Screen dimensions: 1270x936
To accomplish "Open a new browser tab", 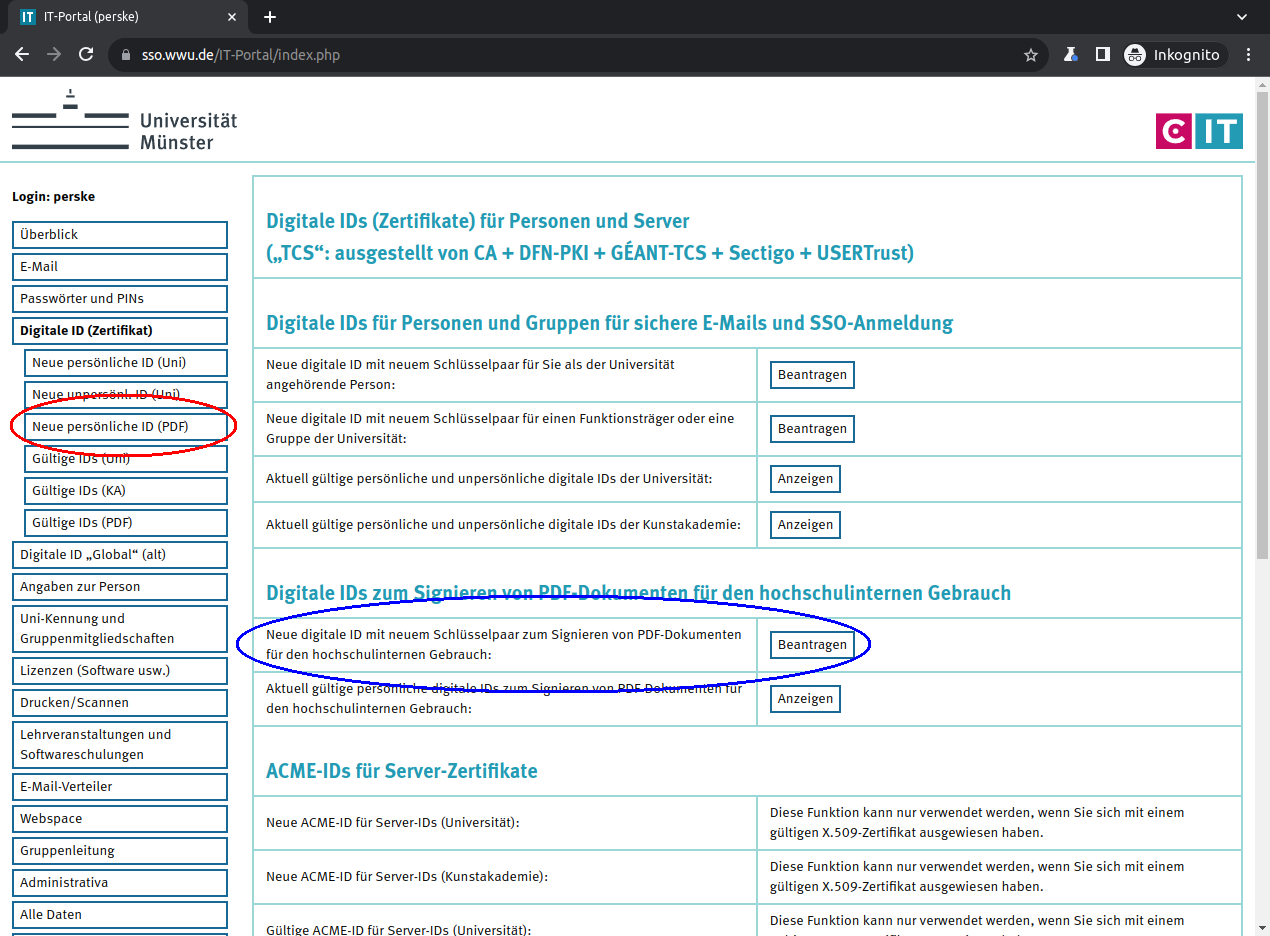I will [270, 17].
